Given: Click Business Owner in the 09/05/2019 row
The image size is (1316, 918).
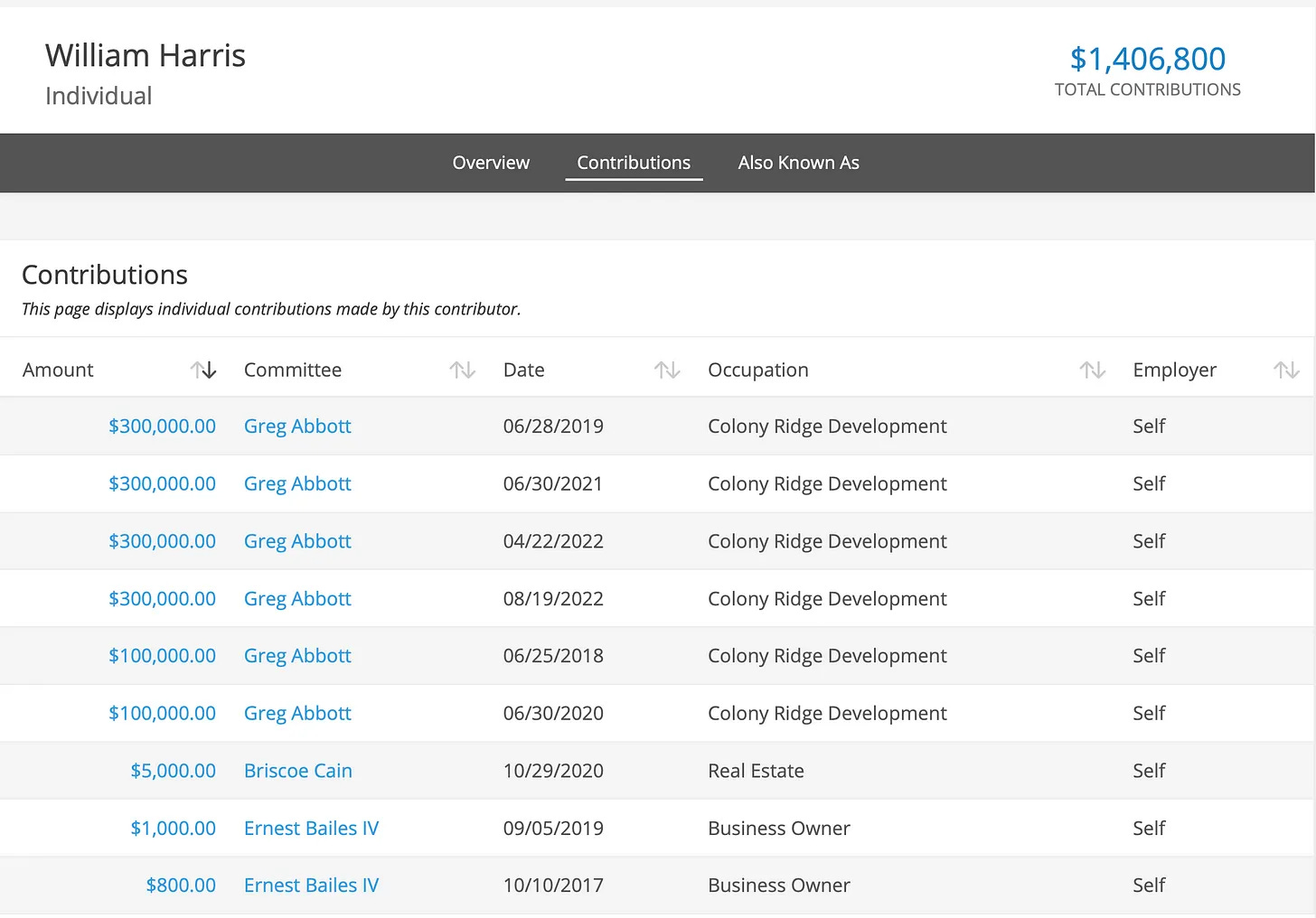Looking at the screenshot, I should coord(779,828).
